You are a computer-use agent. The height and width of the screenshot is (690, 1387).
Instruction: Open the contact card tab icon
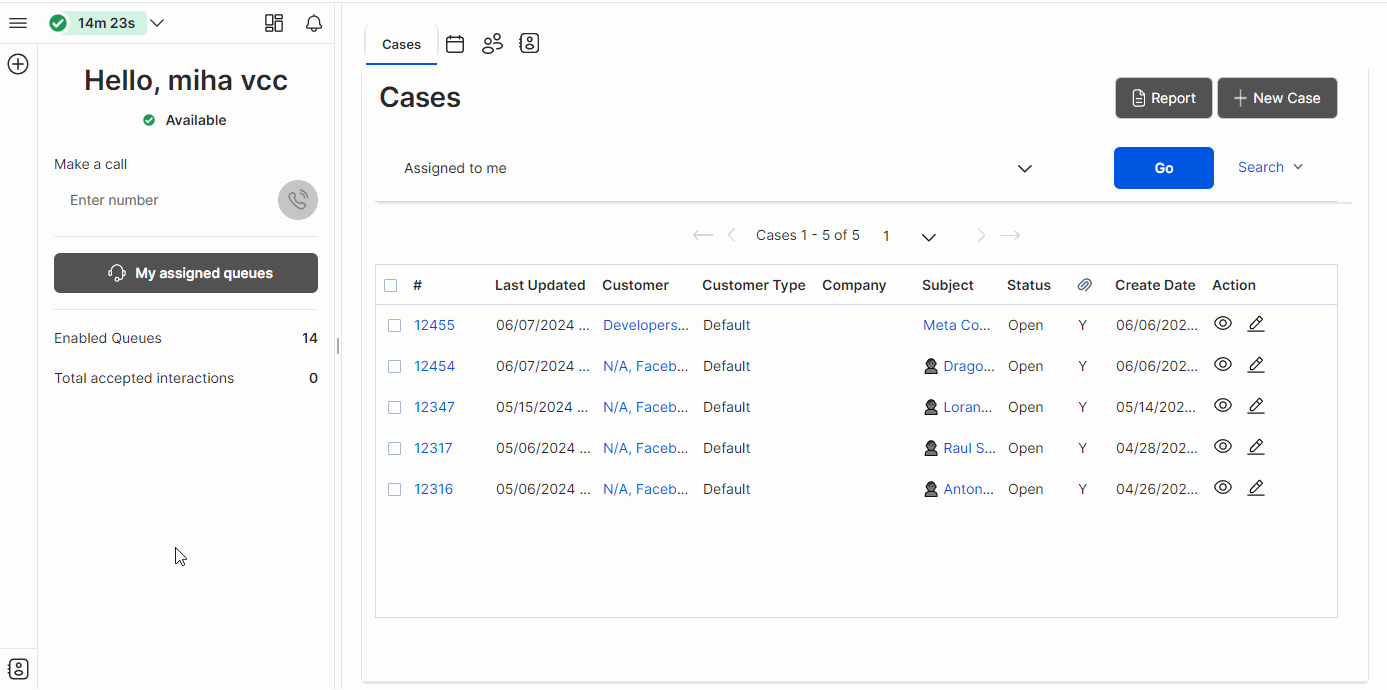[530, 43]
